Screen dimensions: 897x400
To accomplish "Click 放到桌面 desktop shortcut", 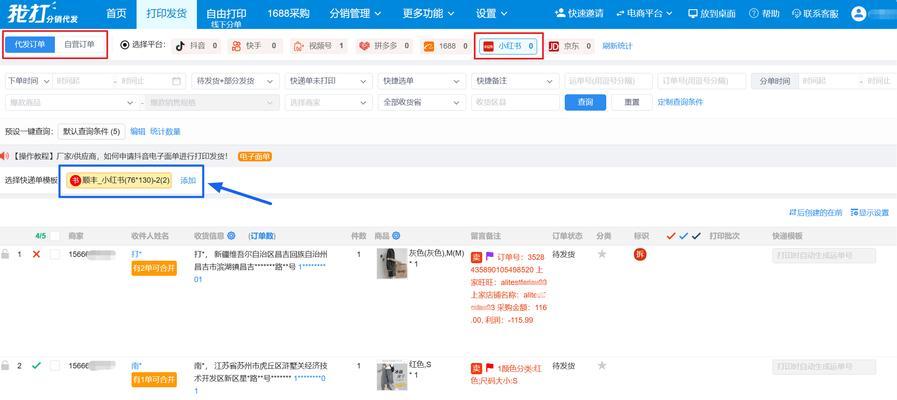I will coord(712,14).
